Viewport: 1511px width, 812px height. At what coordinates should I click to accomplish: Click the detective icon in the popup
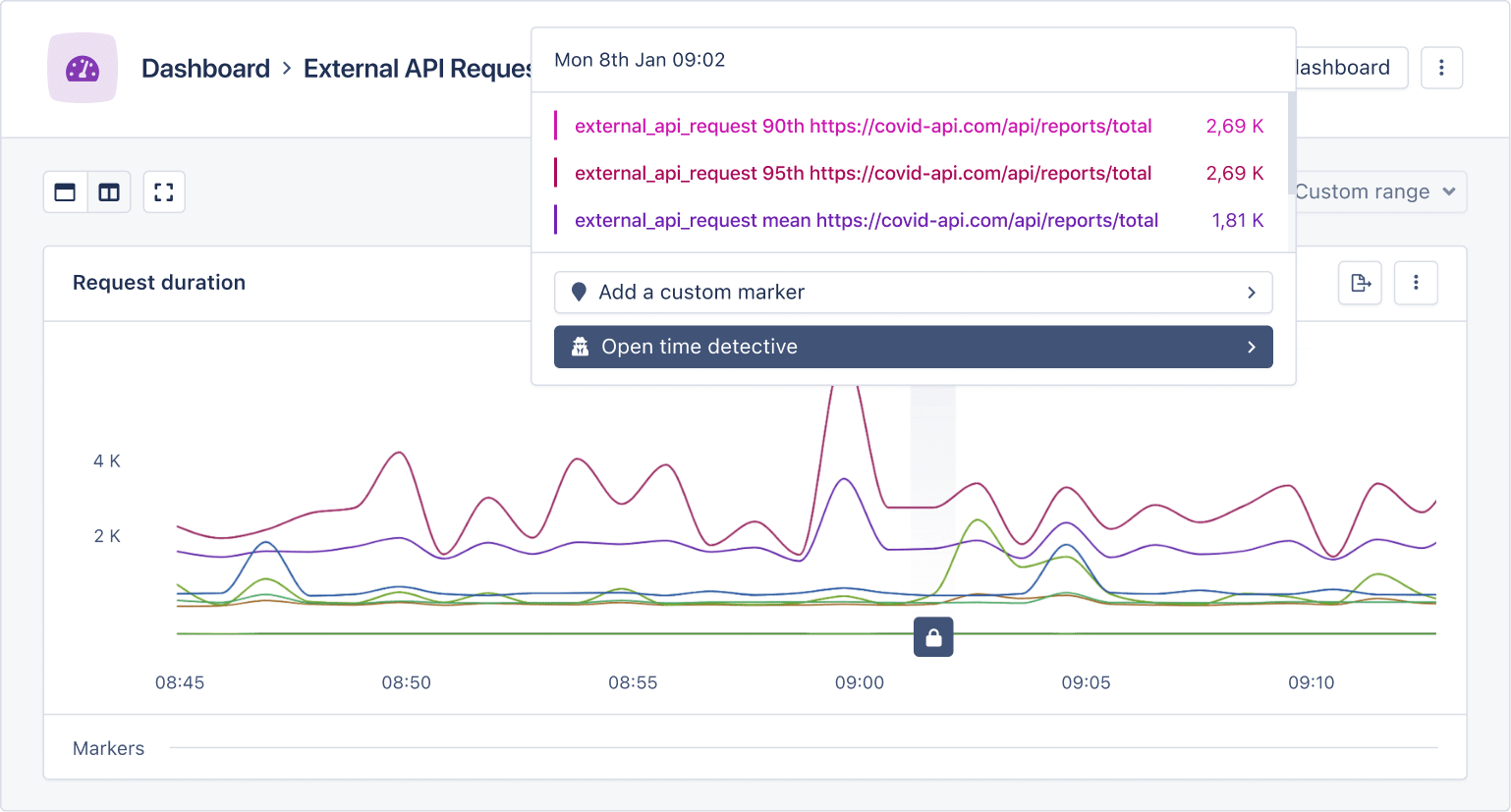click(581, 347)
